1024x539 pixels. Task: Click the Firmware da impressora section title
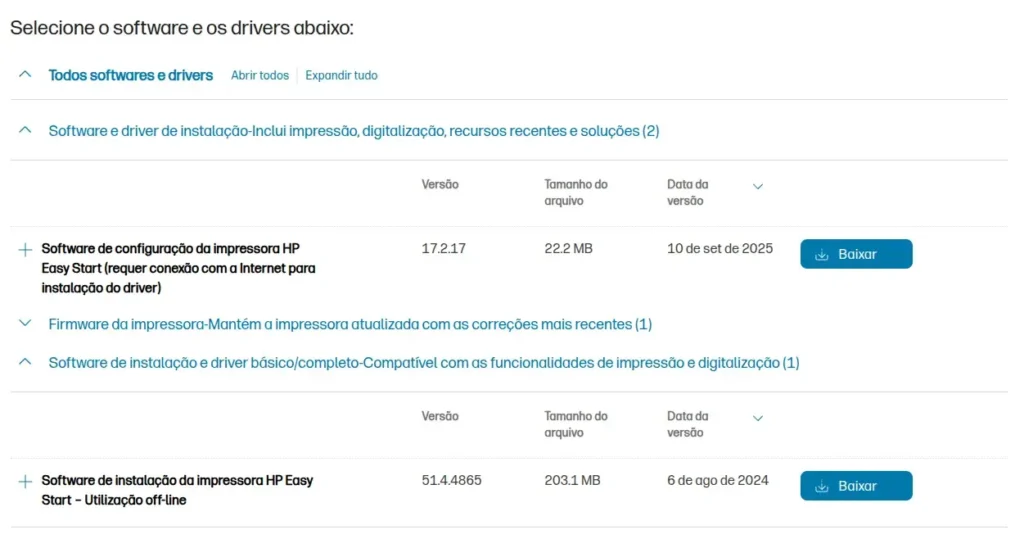pyautogui.click(x=350, y=324)
